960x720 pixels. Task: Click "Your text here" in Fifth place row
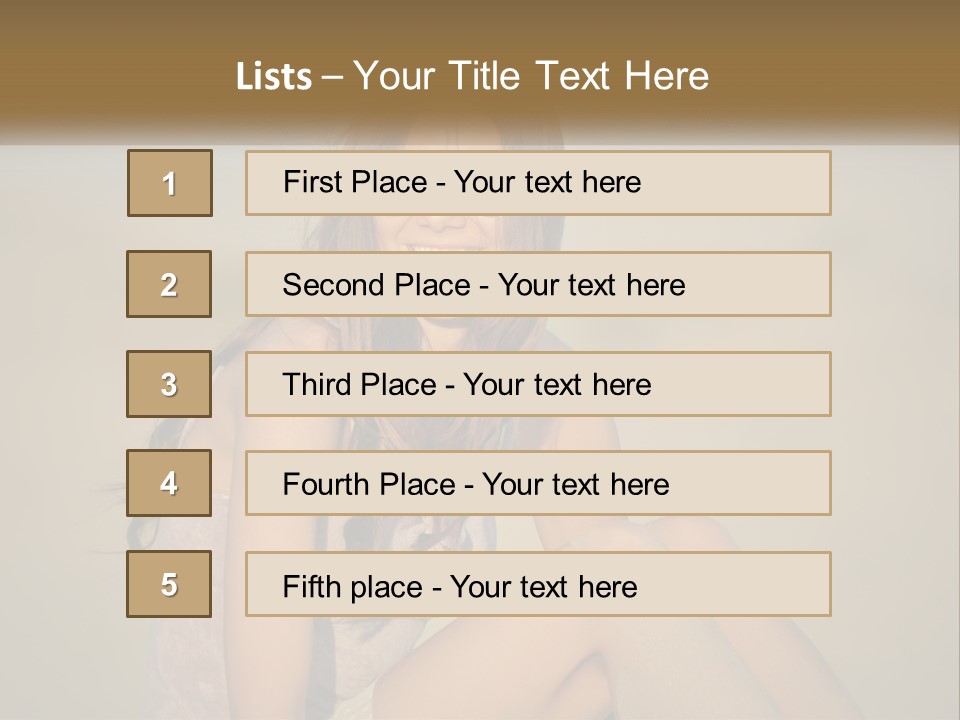pos(543,586)
